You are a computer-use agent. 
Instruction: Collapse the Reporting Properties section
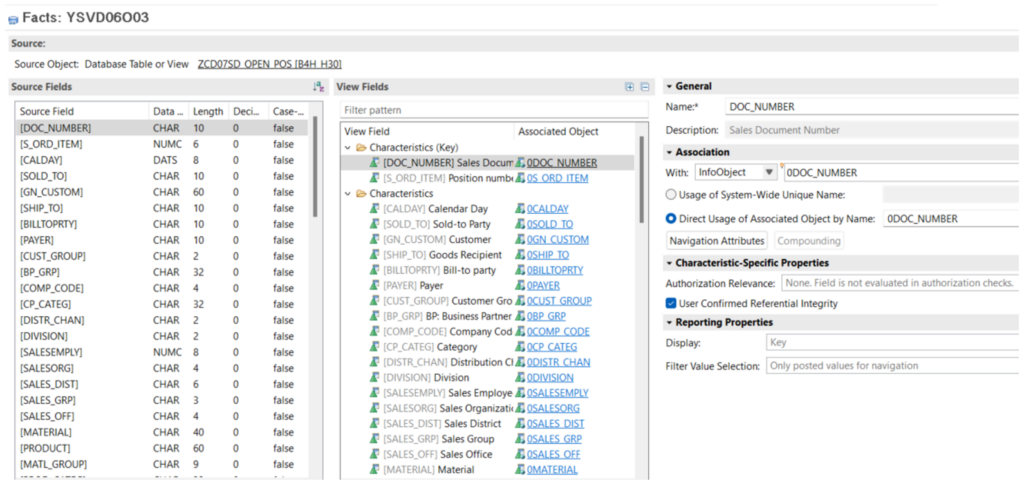669,322
